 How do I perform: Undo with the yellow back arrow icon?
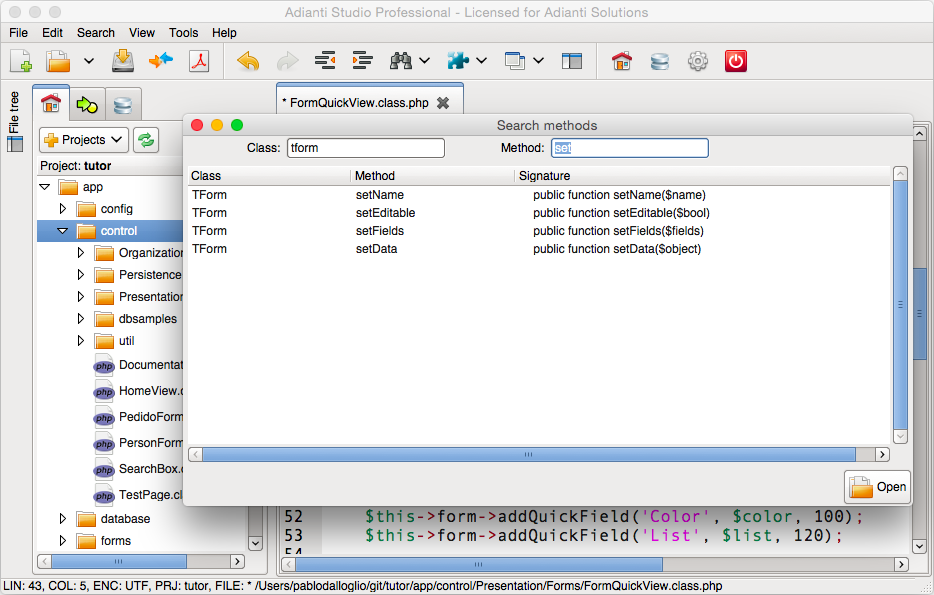pyautogui.click(x=248, y=61)
